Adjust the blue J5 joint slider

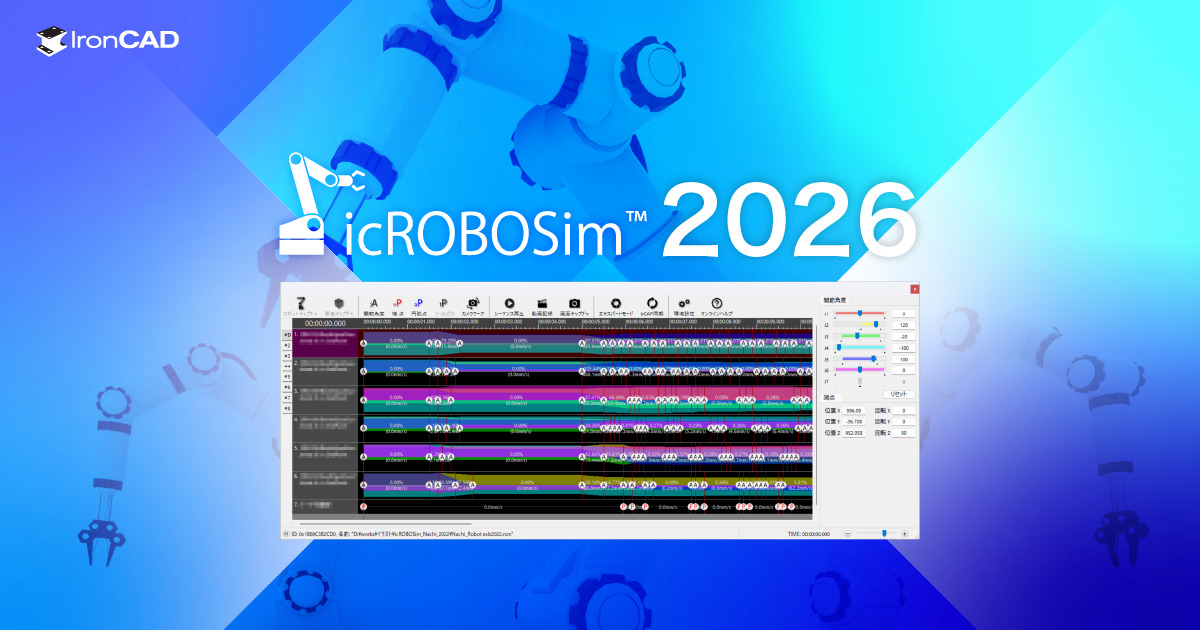coord(860,359)
